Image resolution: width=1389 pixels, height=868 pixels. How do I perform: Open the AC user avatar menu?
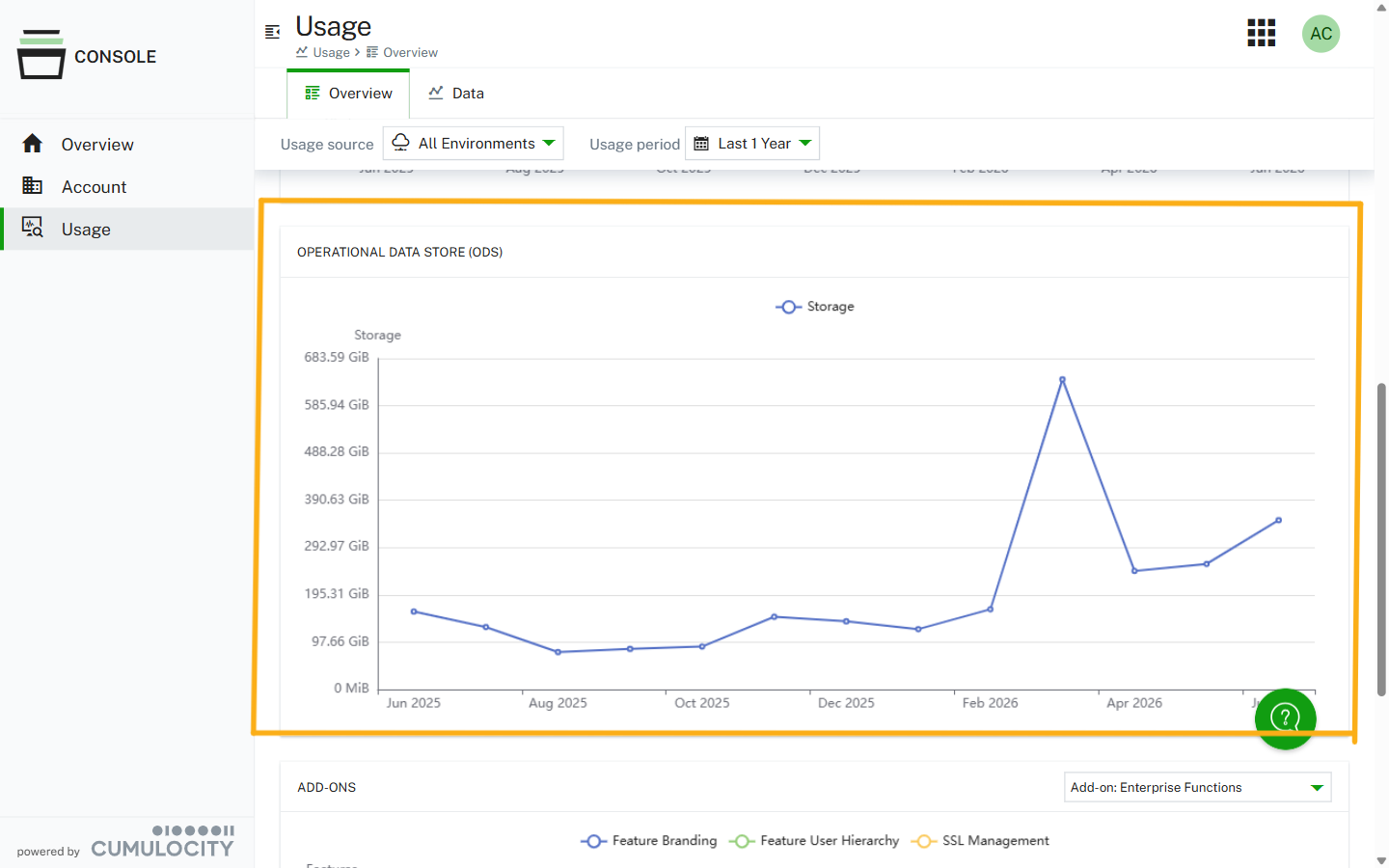click(x=1321, y=34)
